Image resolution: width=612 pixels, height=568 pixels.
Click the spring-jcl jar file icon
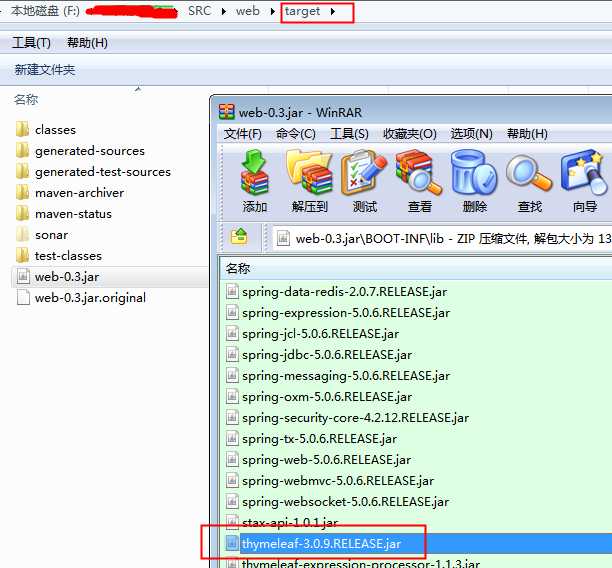point(232,333)
